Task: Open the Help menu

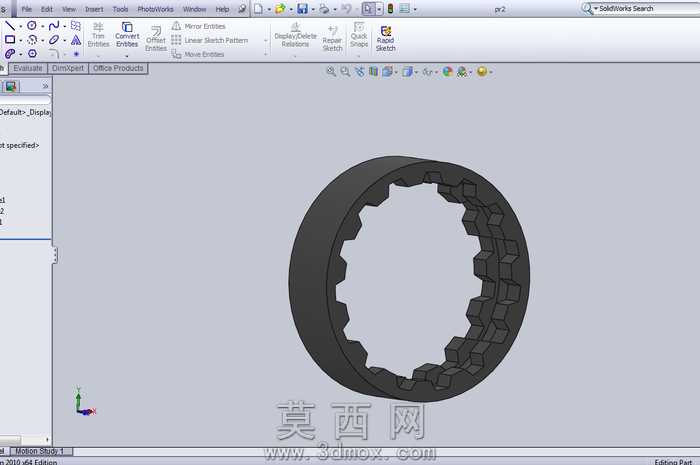Action: click(222, 9)
